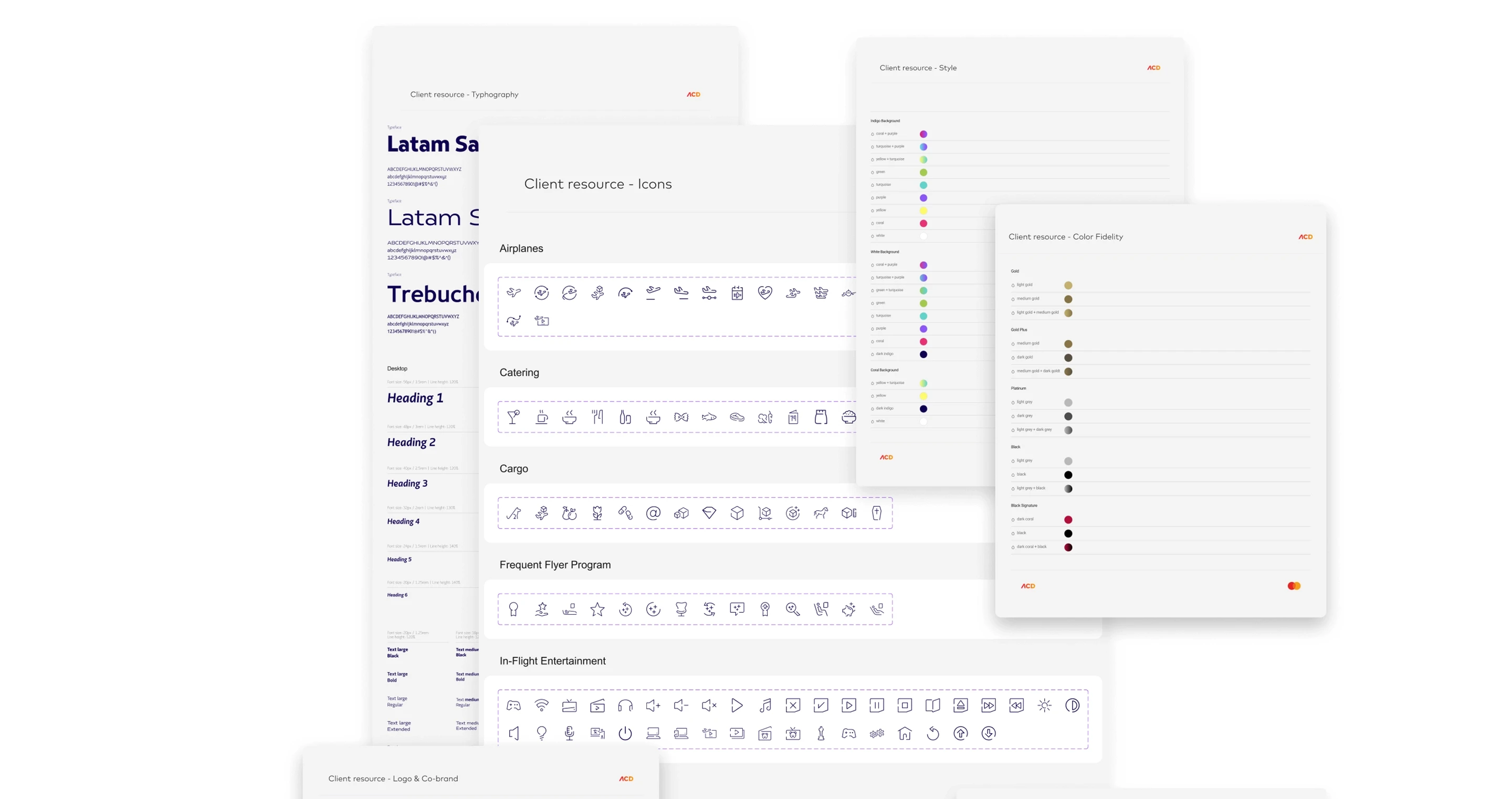Select the light gold radio button under Gold
This screenshot has height=799, width=1512.
(1013, 285)
